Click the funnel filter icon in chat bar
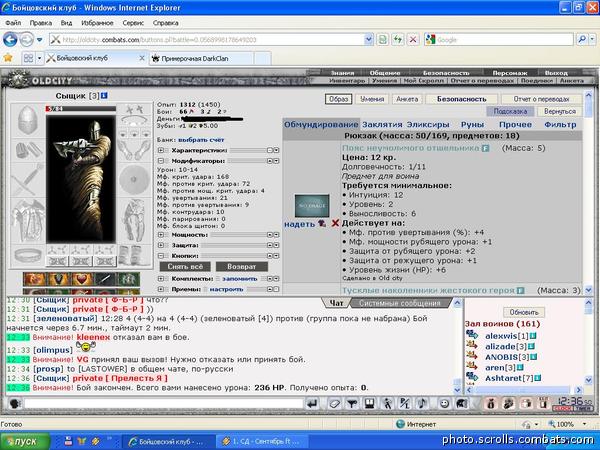 352,403
